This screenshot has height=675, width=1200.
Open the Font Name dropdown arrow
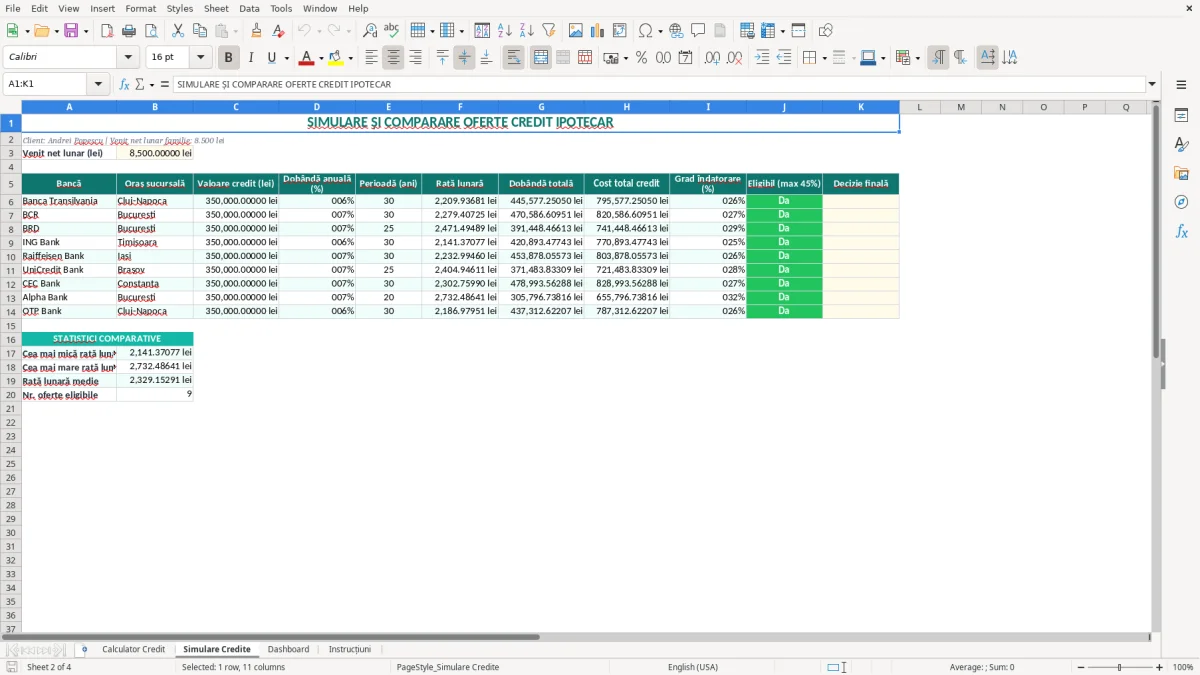(128, 58)
